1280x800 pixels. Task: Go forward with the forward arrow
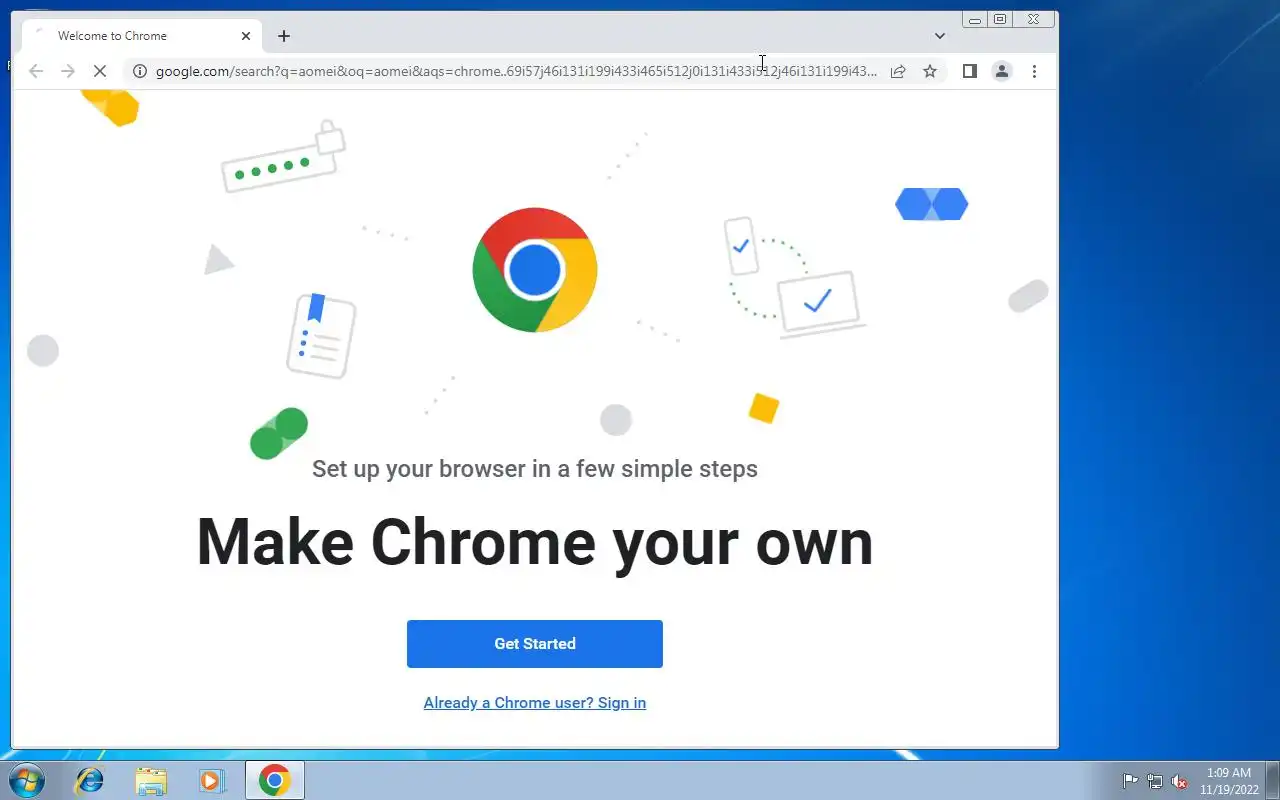click(x=68, y=71)
